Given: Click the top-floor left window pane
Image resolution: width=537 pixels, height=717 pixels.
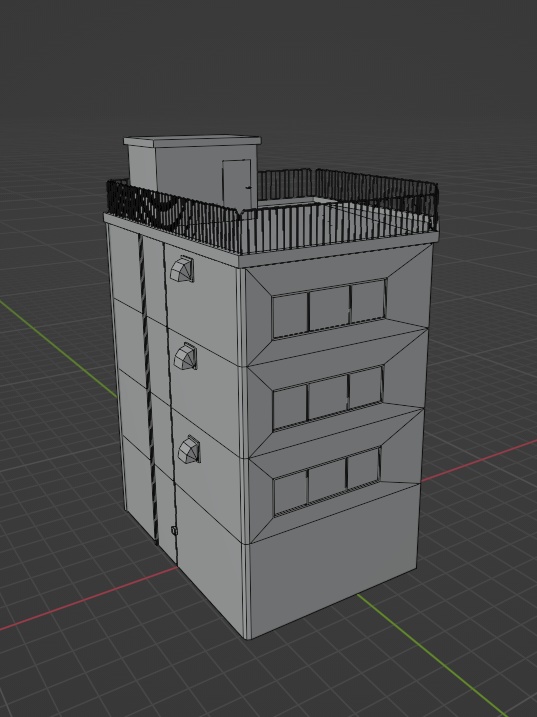Looking at the screenshot, I should point(290,316).
